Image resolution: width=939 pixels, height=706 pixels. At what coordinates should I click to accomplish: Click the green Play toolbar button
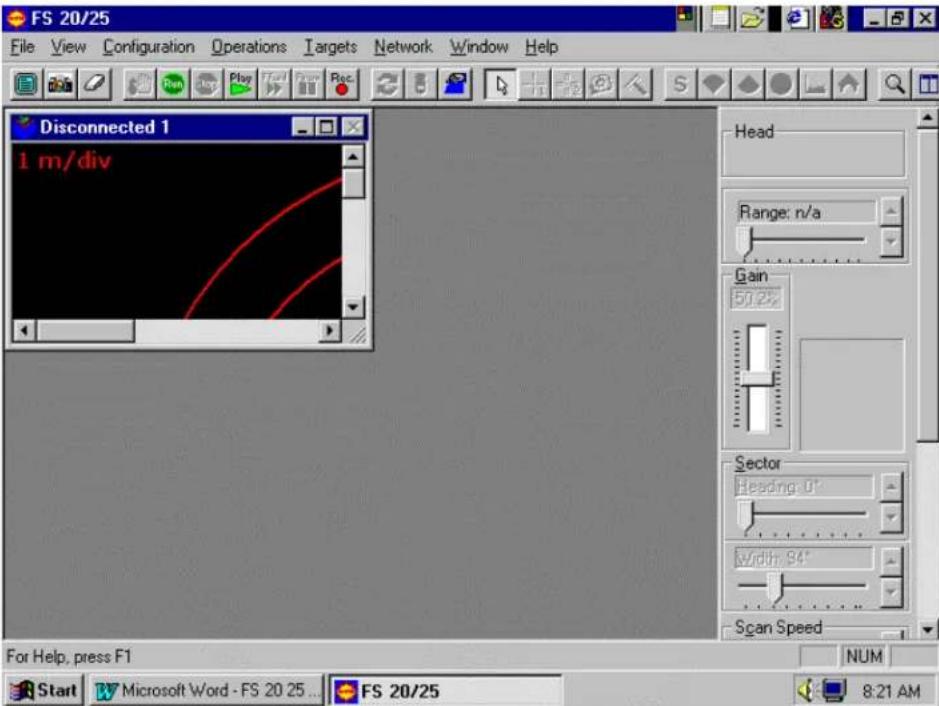click(x=240, y=84)
